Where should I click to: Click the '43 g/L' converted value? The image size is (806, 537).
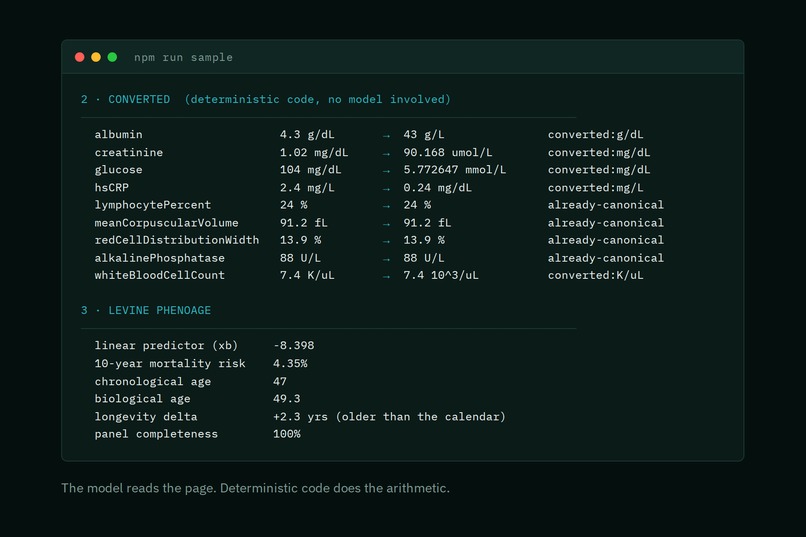point(424,135)
